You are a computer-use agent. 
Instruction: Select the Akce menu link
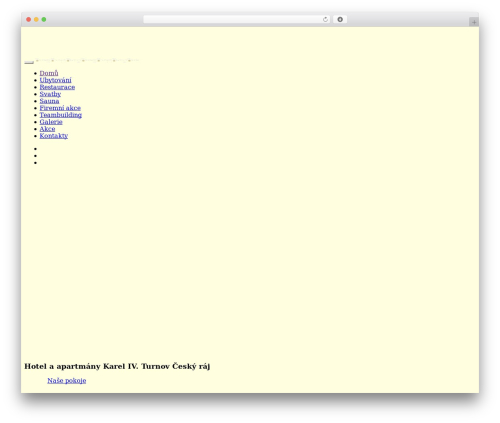[x=47, y=129]
